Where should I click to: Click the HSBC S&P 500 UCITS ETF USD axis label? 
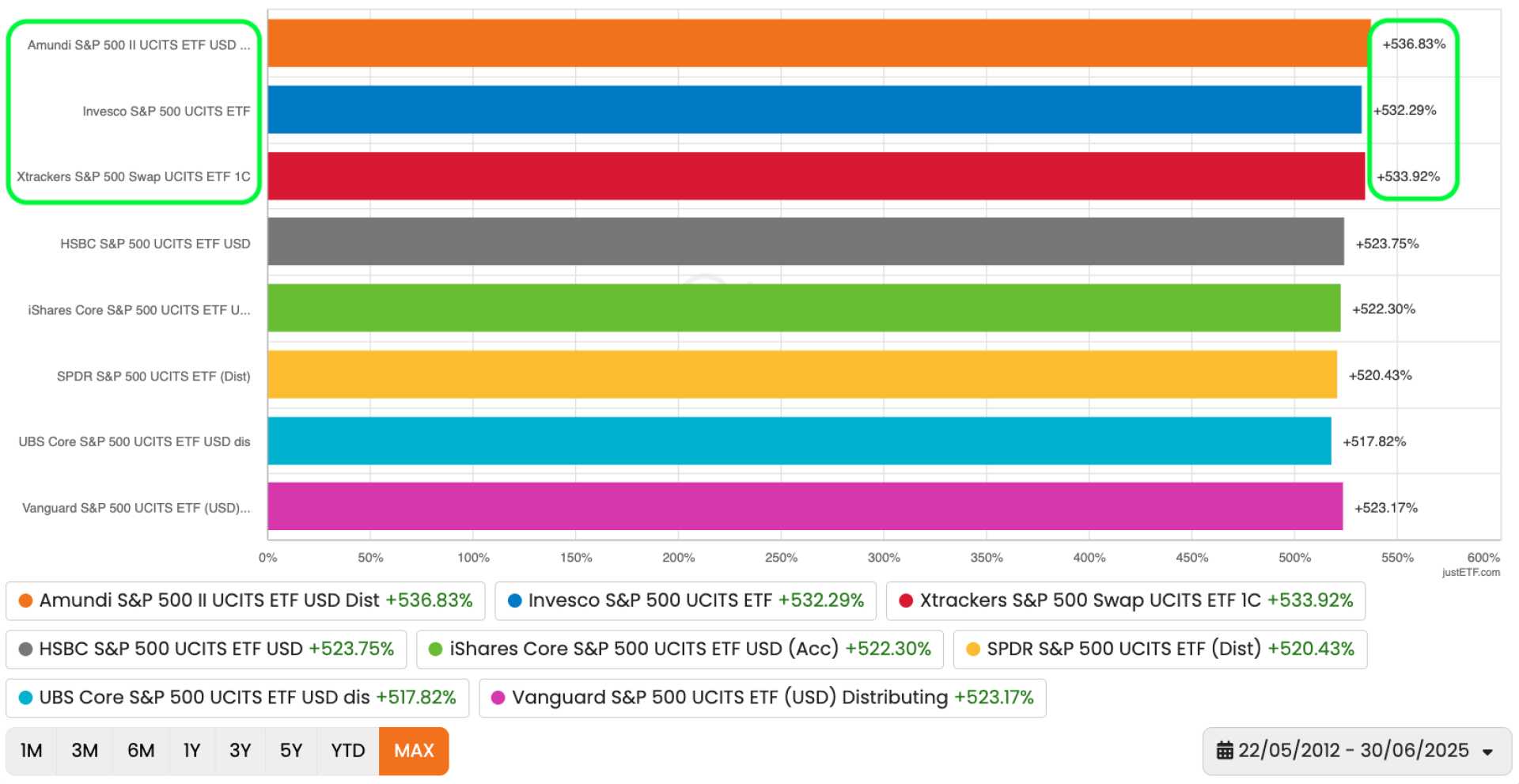coord(155,244)
